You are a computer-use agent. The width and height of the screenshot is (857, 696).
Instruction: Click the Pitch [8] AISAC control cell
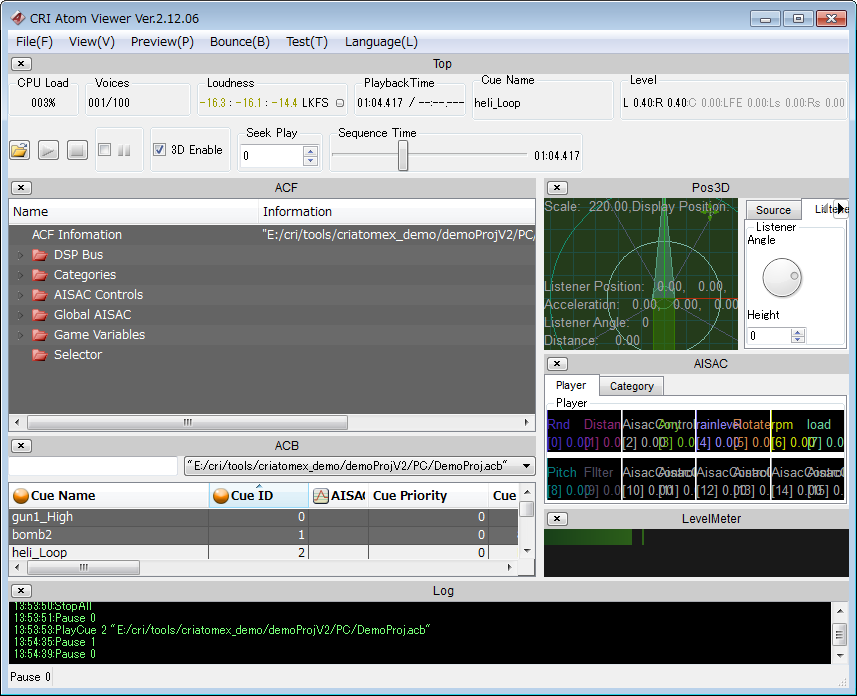(x=565, y=481)
